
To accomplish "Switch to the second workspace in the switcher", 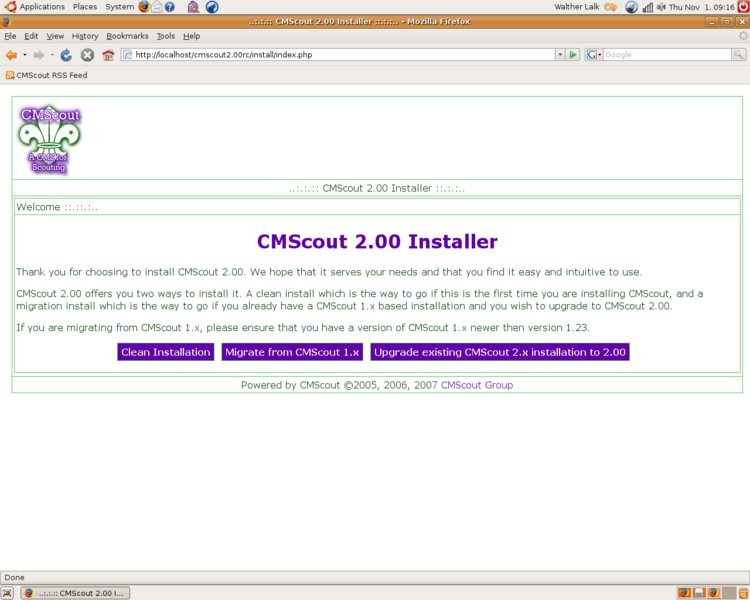I will (699, 593).
